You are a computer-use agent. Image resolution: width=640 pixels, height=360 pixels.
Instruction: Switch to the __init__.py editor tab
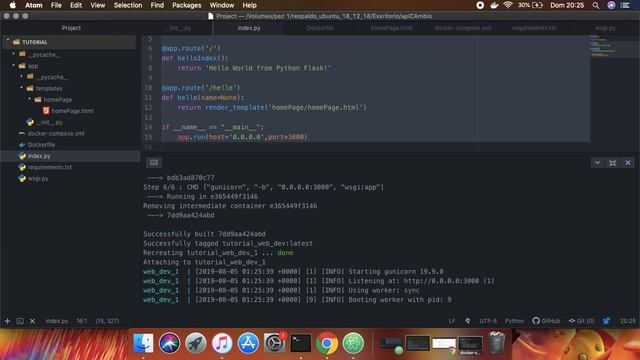coord(178,28)
